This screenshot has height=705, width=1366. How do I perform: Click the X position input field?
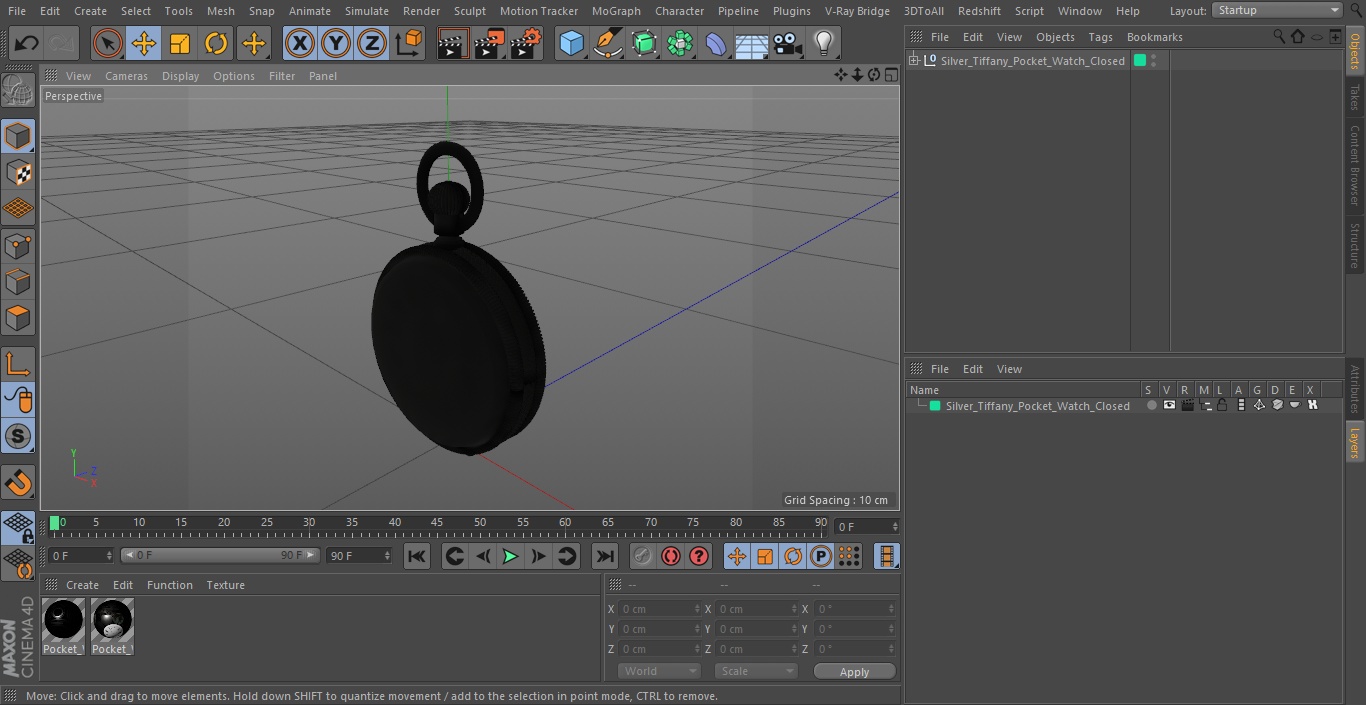658,608
